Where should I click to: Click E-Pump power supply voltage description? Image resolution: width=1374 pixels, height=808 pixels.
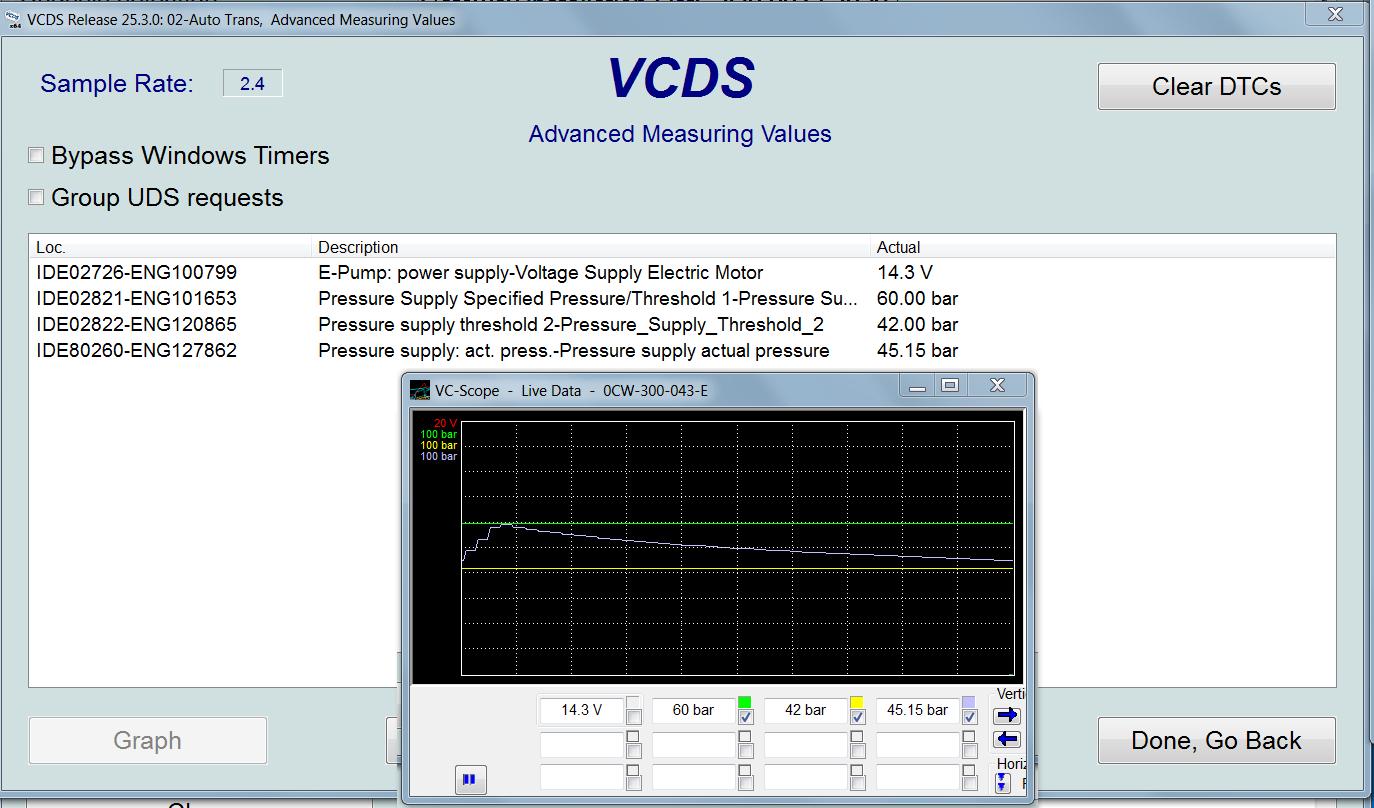540,272
